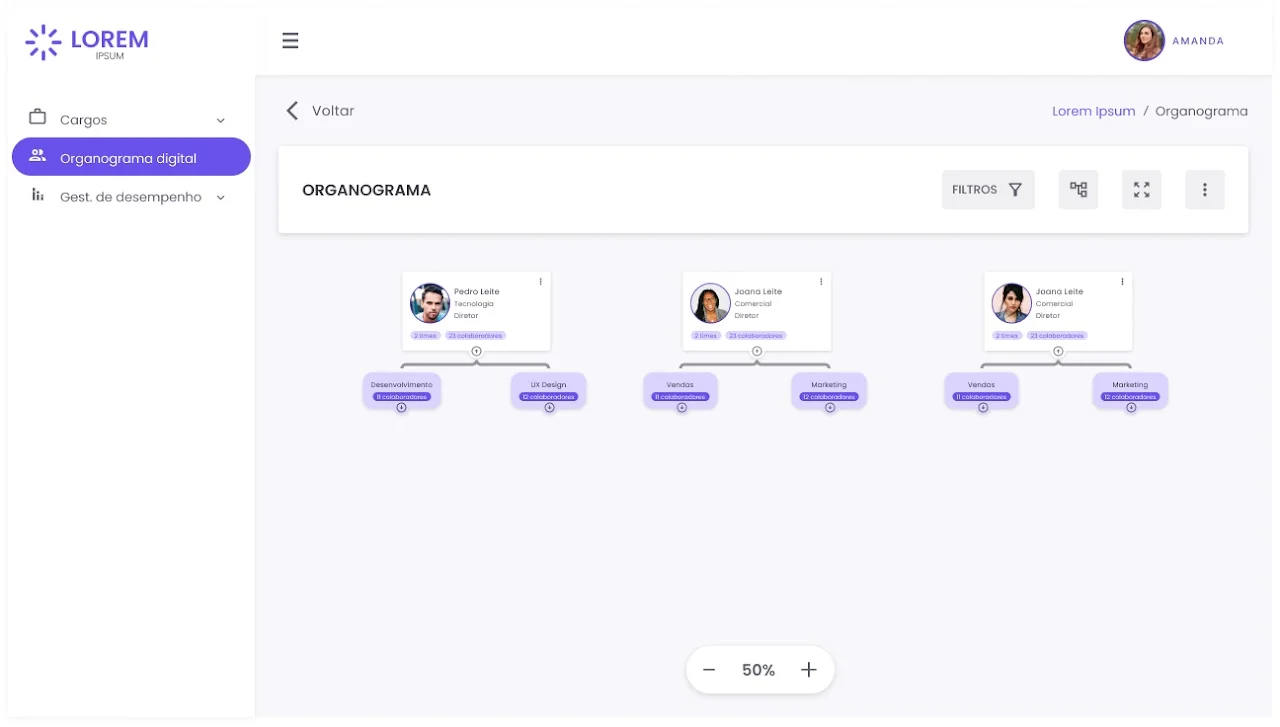Click the 2 times badge on Pedro Leite card
The image size is (1280, 727).
(425, 336)
